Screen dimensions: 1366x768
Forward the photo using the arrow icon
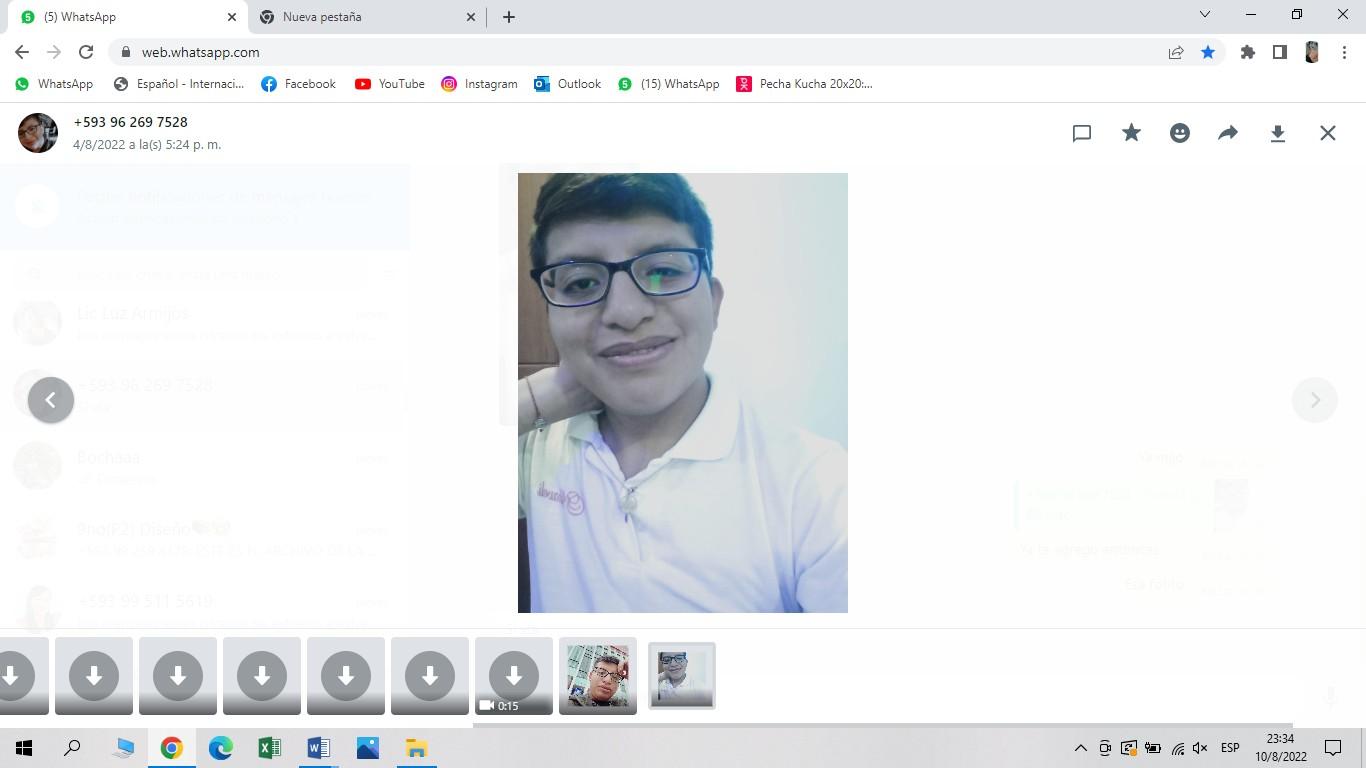click(x=1228, y=133)
